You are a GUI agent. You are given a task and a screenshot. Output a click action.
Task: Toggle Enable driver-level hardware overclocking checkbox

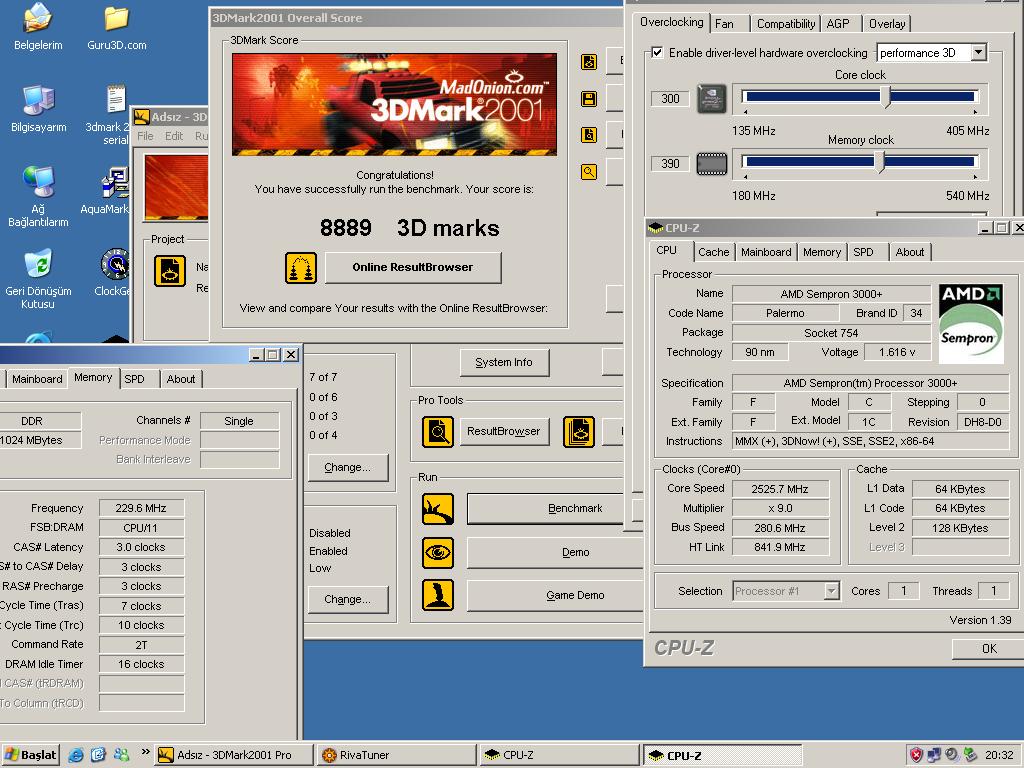click(657, 52)
